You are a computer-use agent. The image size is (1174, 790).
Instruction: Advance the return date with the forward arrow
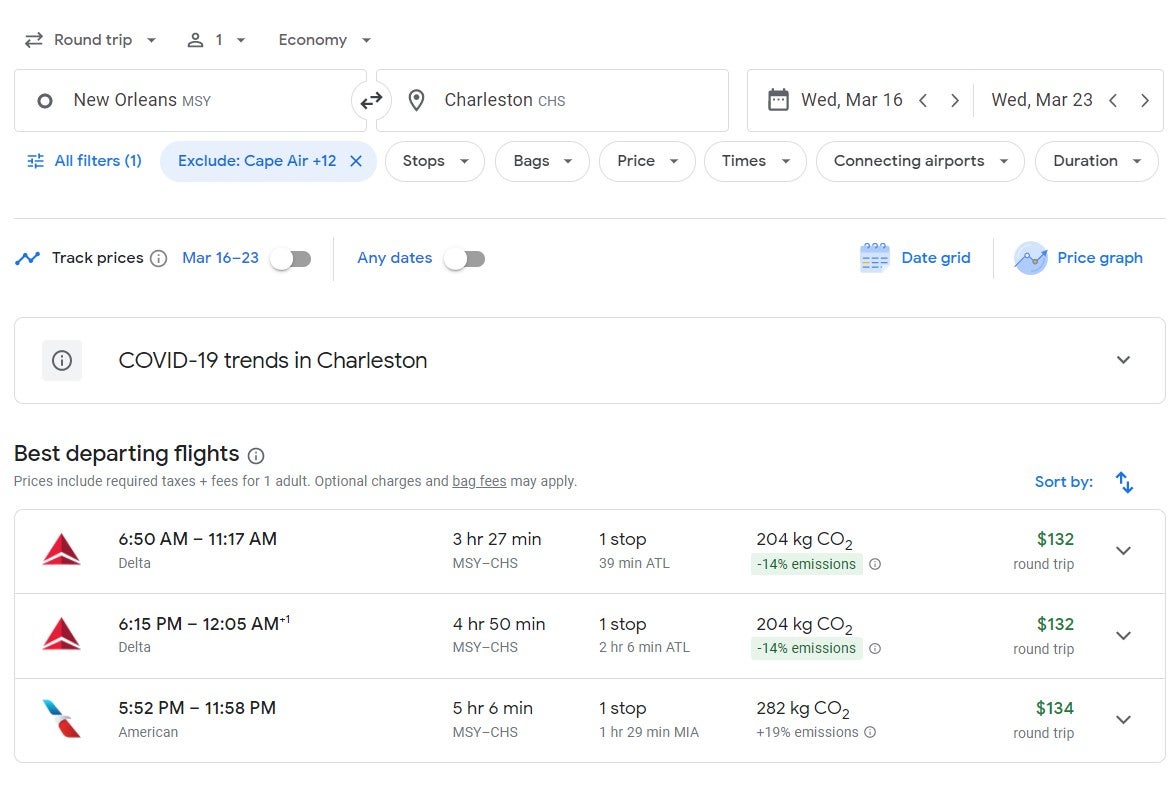1146,100
